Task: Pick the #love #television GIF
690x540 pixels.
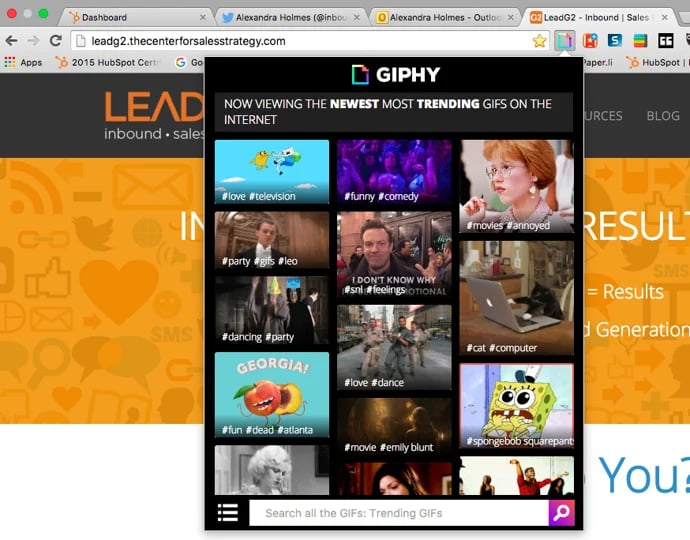Action: [271, 172]
